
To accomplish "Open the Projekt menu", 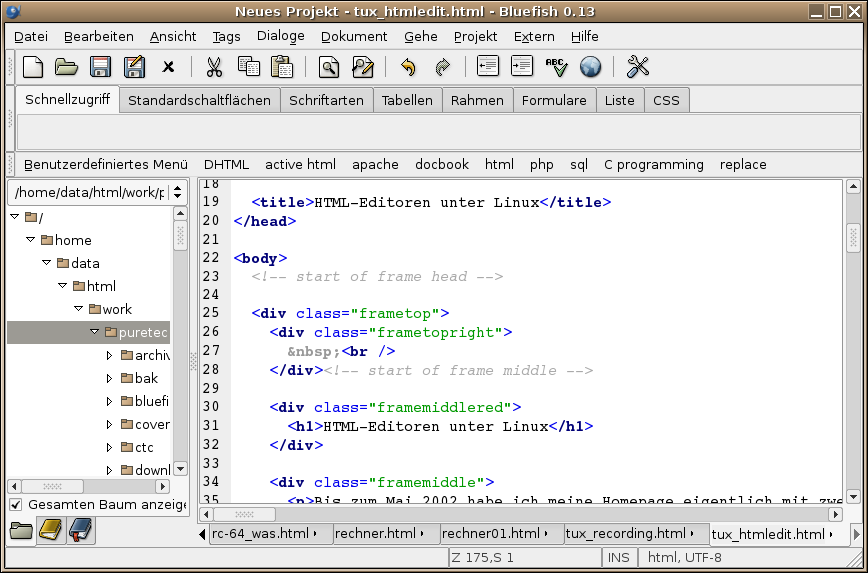I will pyautogui.click(x=476, y=37).
